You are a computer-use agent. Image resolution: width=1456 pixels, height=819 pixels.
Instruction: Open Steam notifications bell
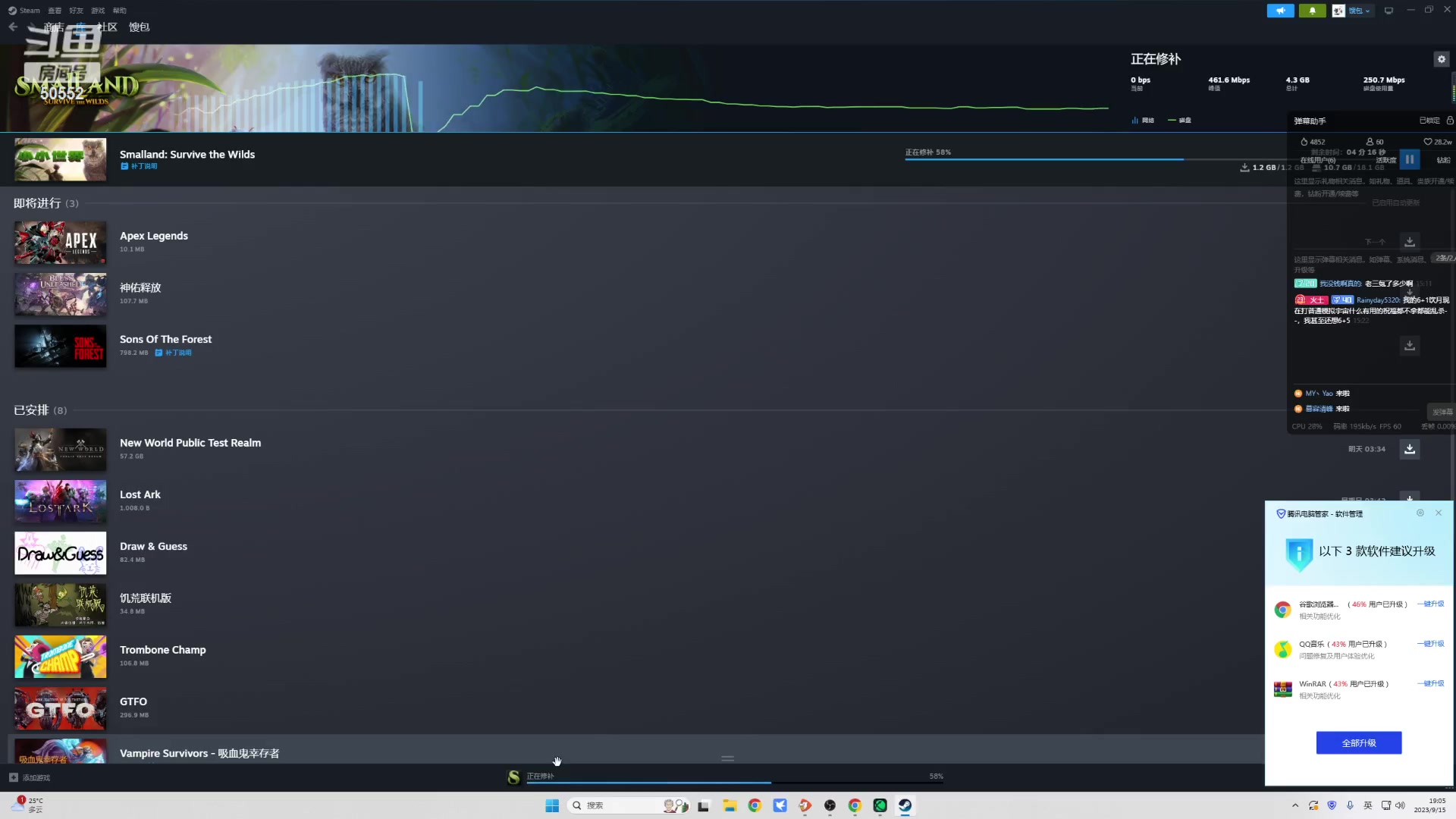[1312, 11]
